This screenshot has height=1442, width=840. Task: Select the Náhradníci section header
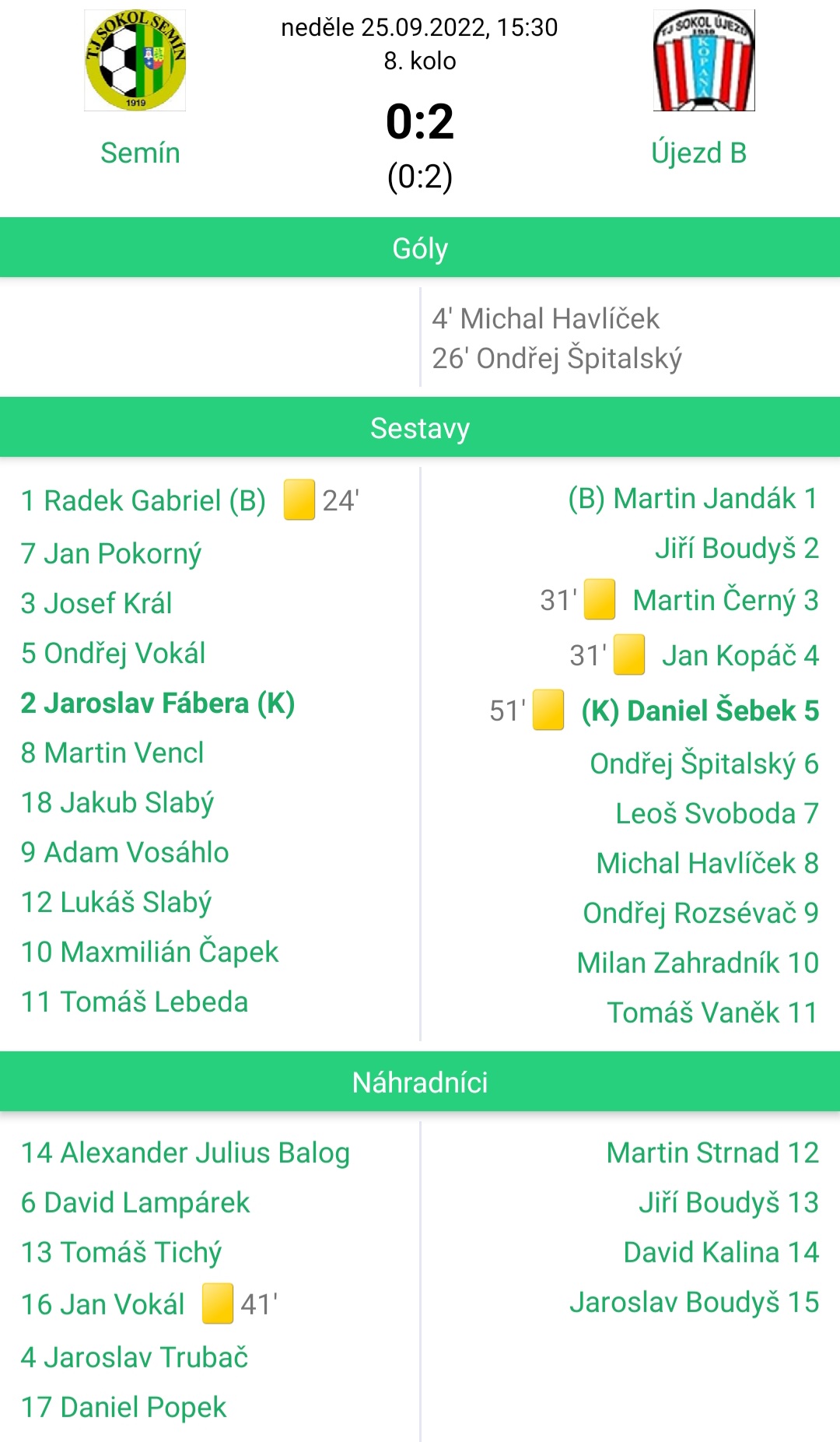coord(420,1082)
